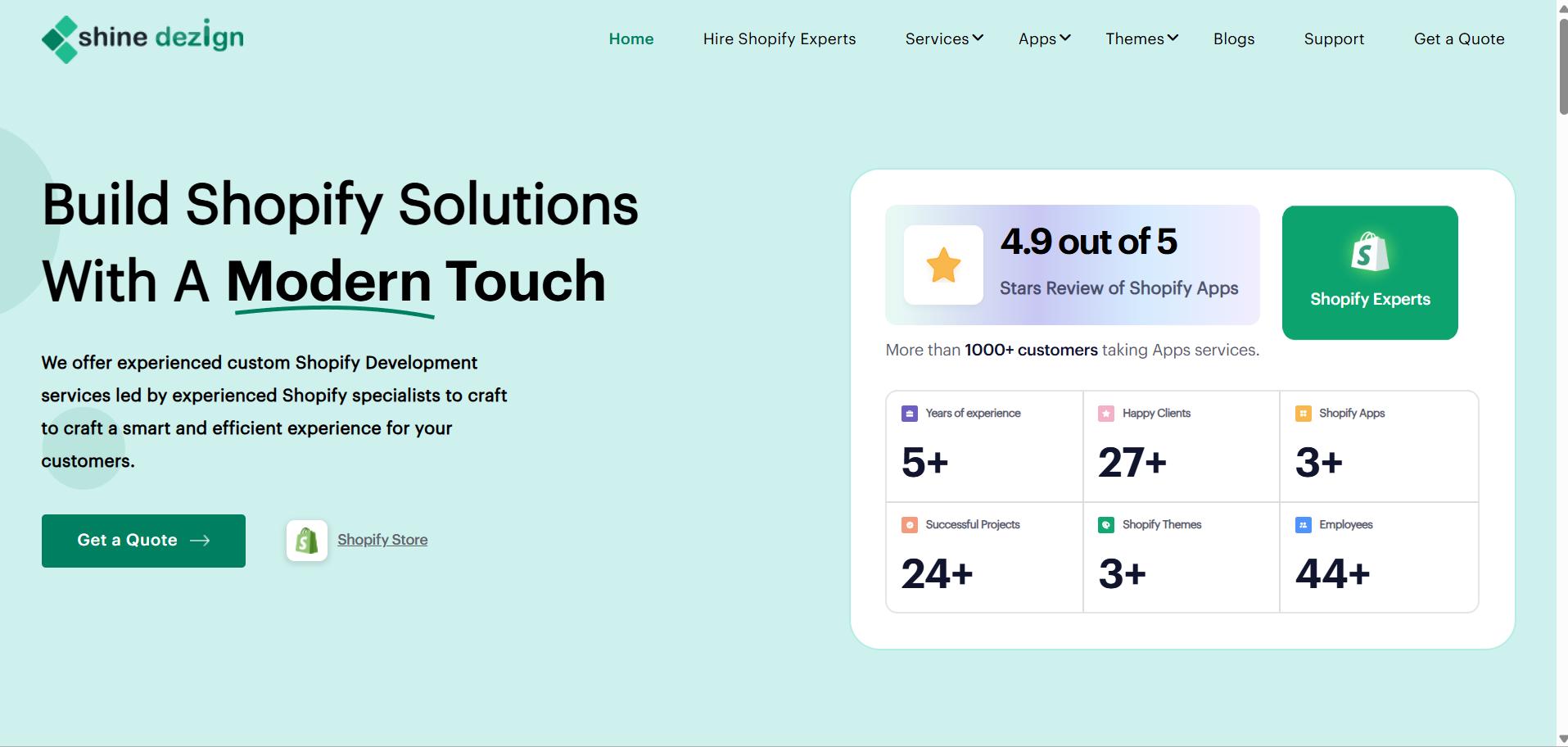Go to the Home menu item

pyautogui.click(x=631, y=38)
